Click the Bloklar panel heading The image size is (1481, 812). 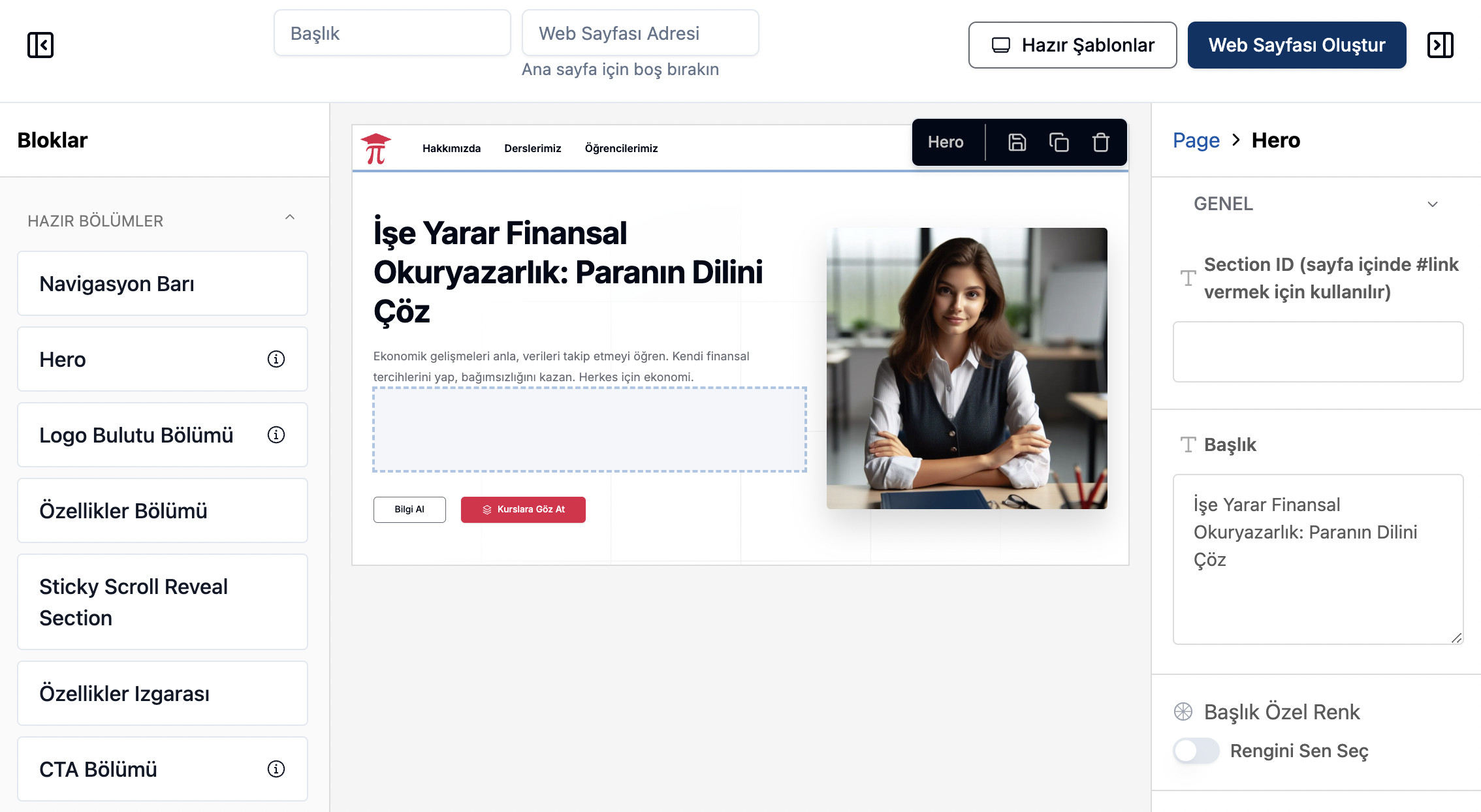click(52, 140)
